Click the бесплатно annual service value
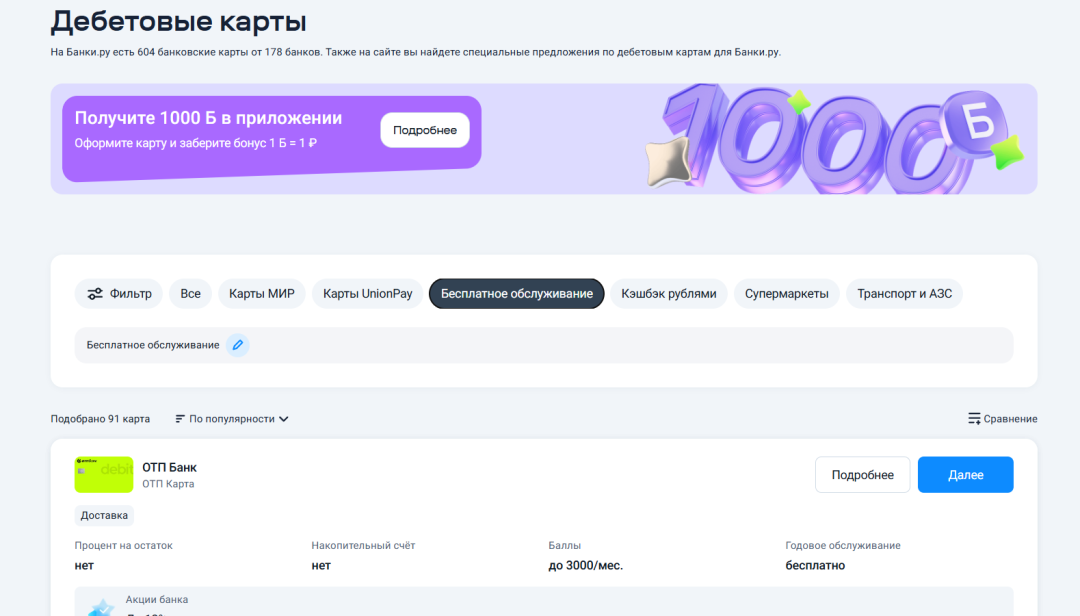The height and width of the screenshot is (616, 1080). 815,566
